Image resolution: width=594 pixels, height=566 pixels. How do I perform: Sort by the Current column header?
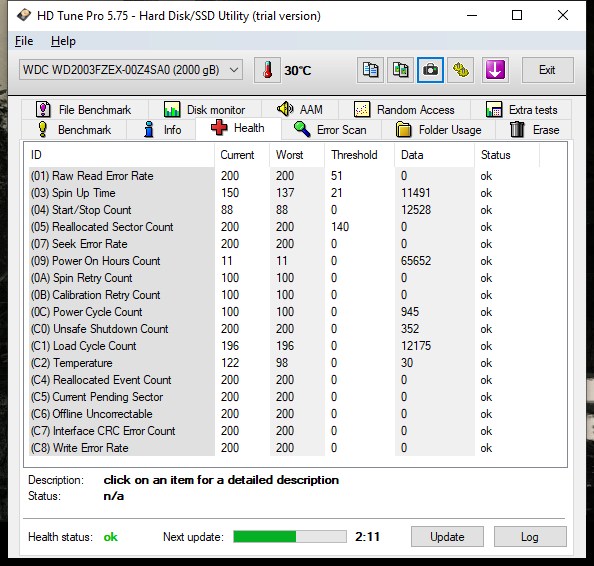click(242, 155)
